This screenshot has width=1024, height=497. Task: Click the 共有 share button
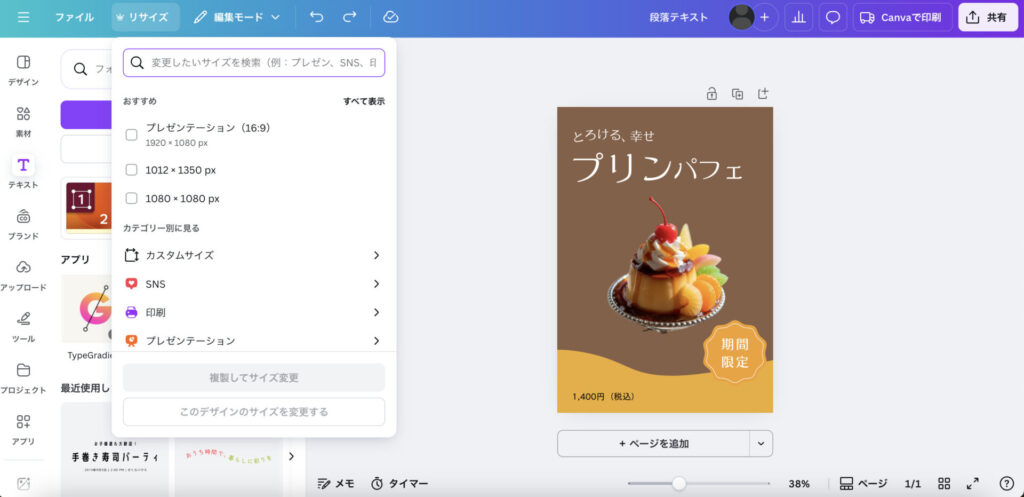tap(988, 18)
